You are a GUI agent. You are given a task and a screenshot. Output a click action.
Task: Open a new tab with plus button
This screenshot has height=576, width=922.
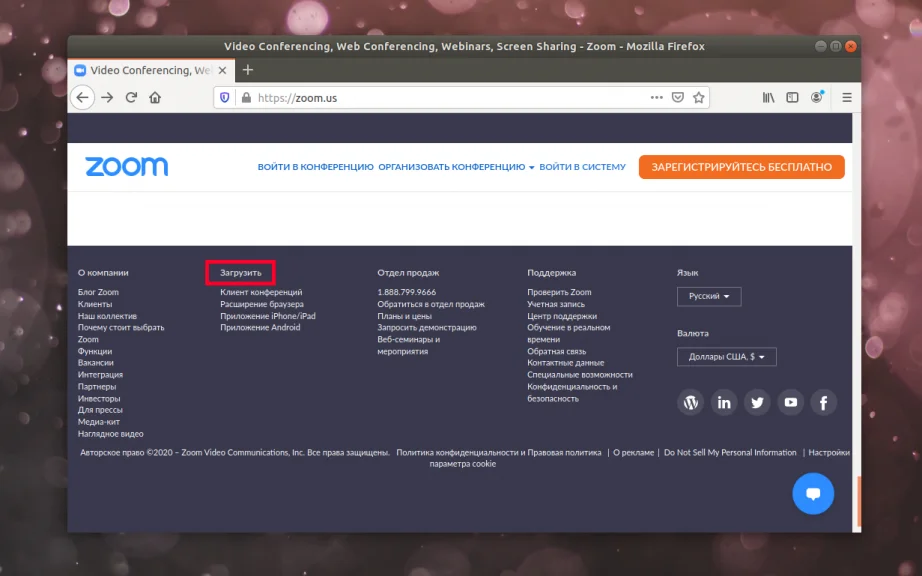point(248,70)
